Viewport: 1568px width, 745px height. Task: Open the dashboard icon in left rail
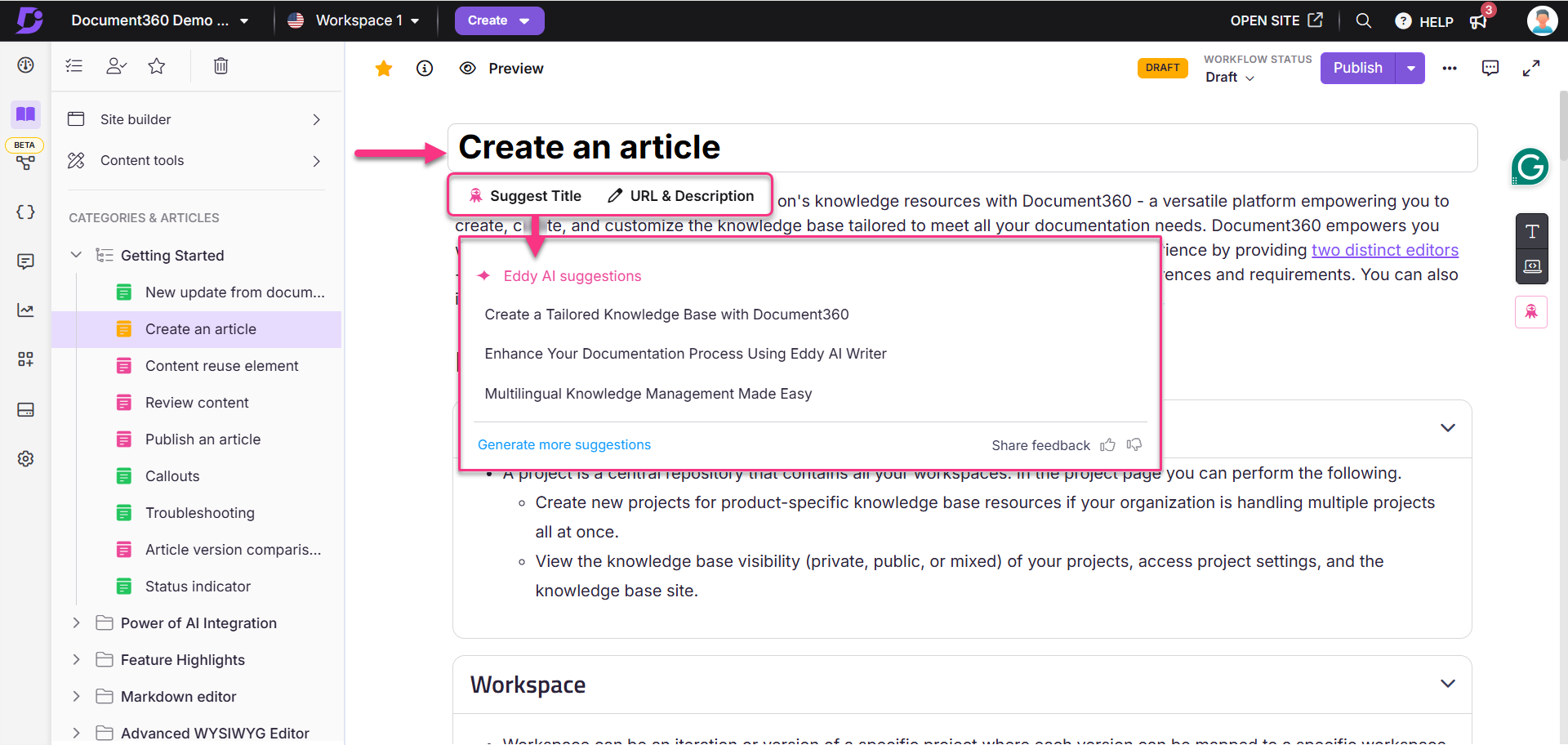(25, 65)
